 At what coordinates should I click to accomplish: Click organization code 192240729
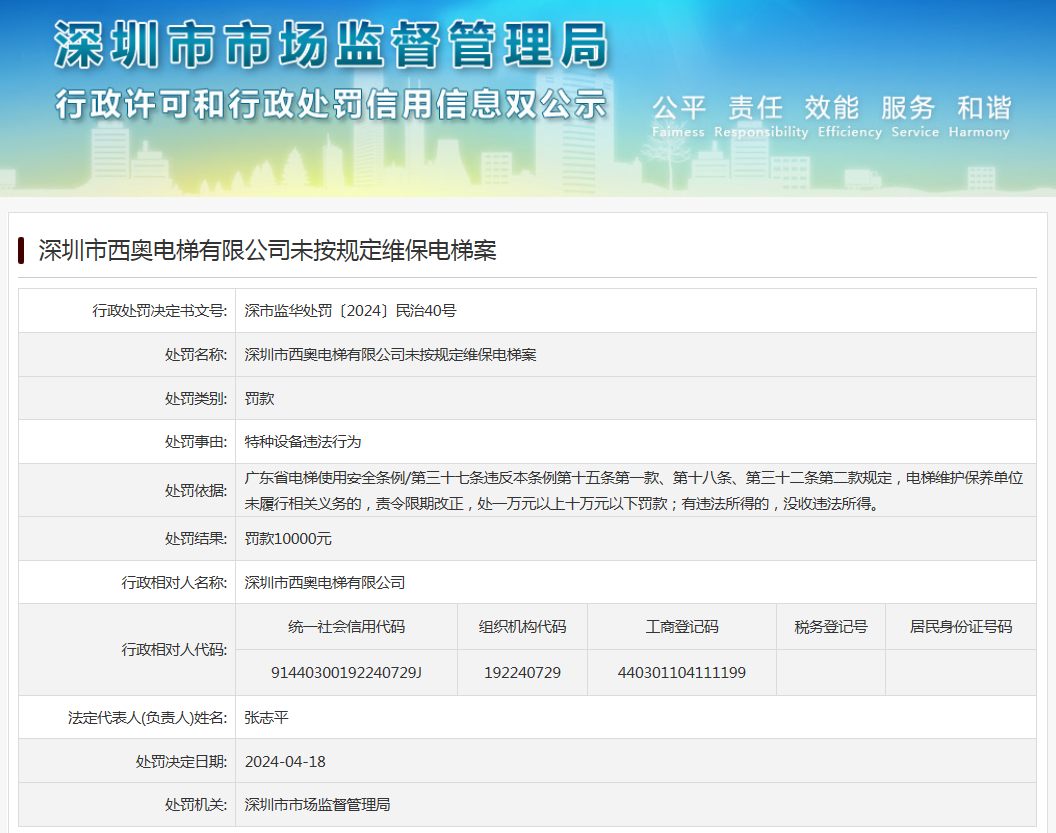pos(522,672)
